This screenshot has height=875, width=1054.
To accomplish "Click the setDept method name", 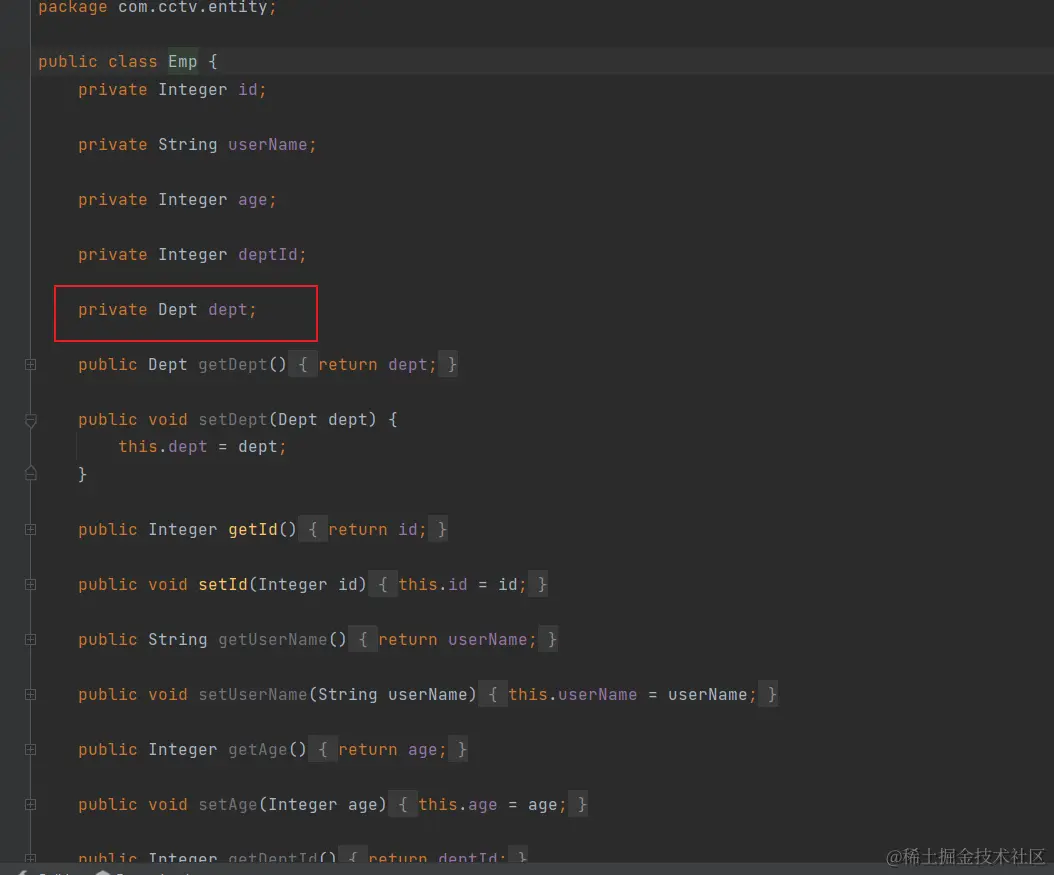I will pos(233,420).
